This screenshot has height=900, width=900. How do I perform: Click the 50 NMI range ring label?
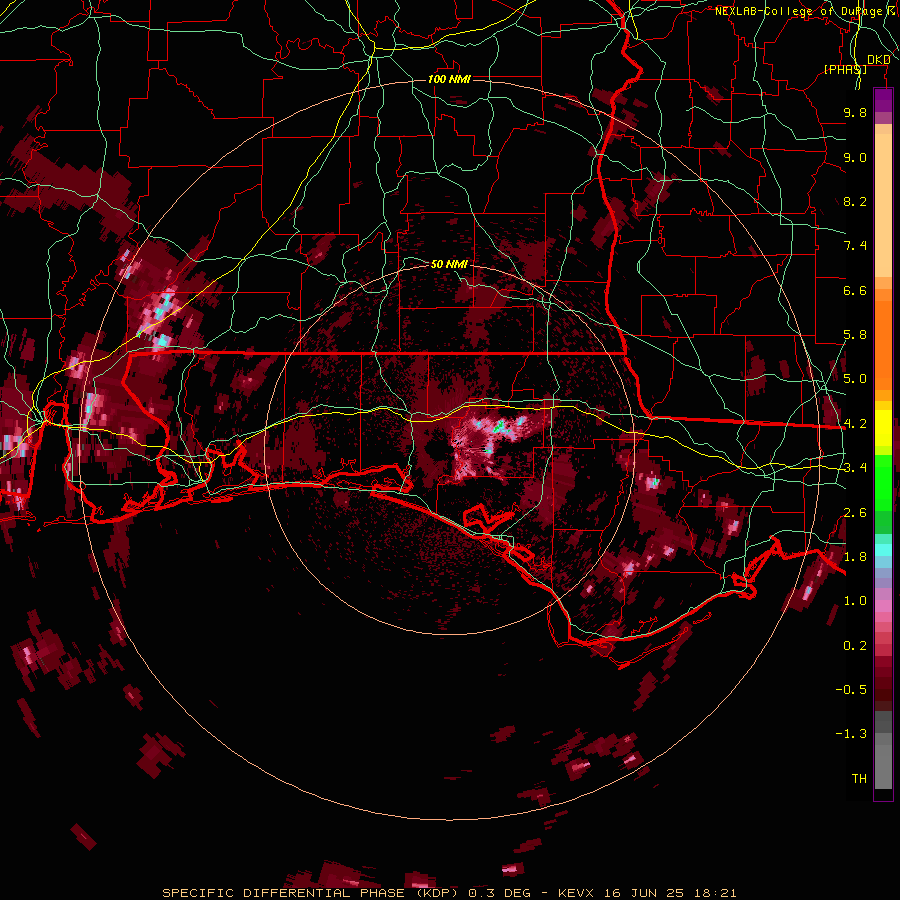(449, 264)
